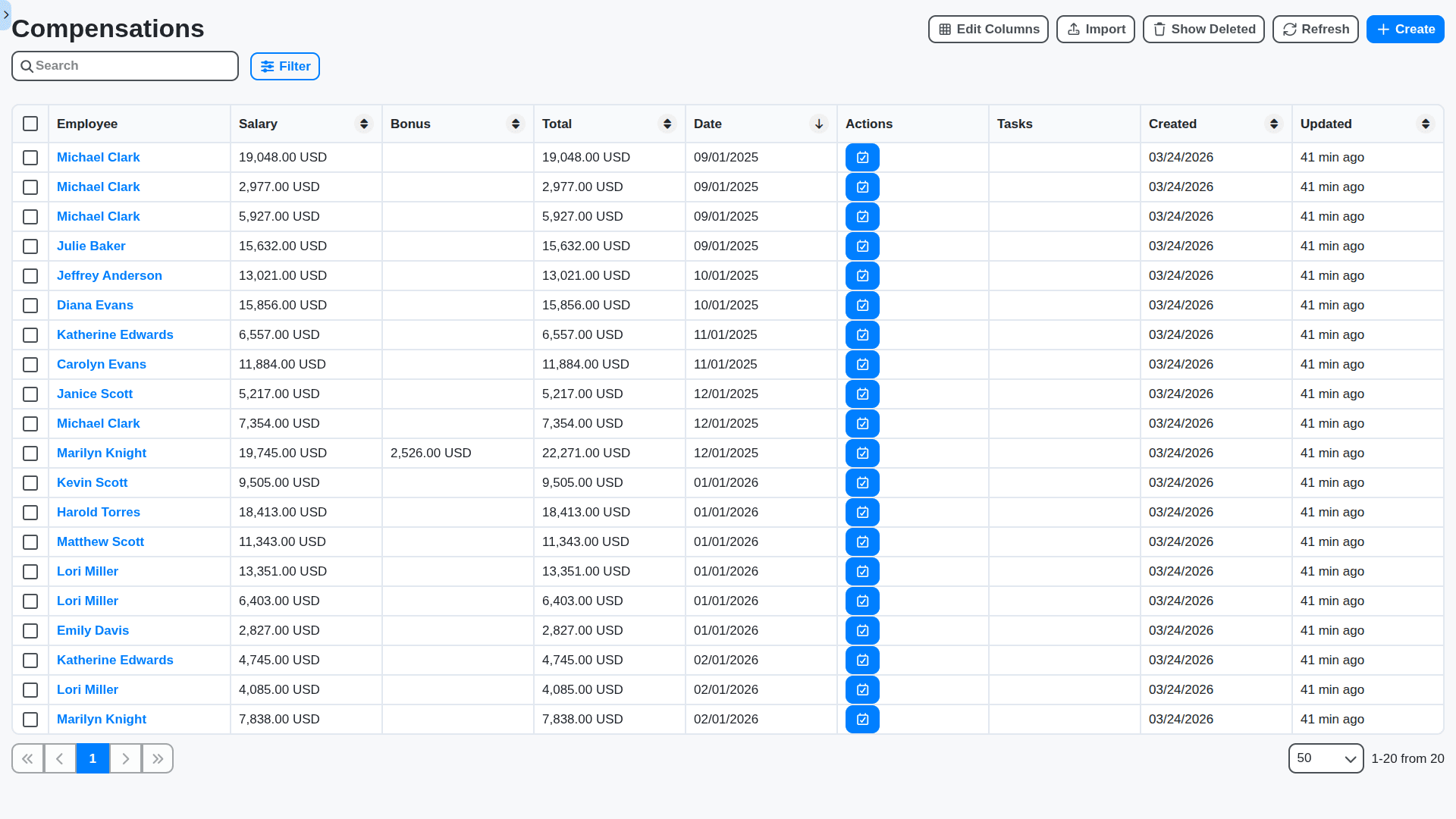Open the Actions task icon for Julie Baker
Image resolution: width=1456 pixels, height=819 pixels.
pyautogui.click(x=862, y=246)
